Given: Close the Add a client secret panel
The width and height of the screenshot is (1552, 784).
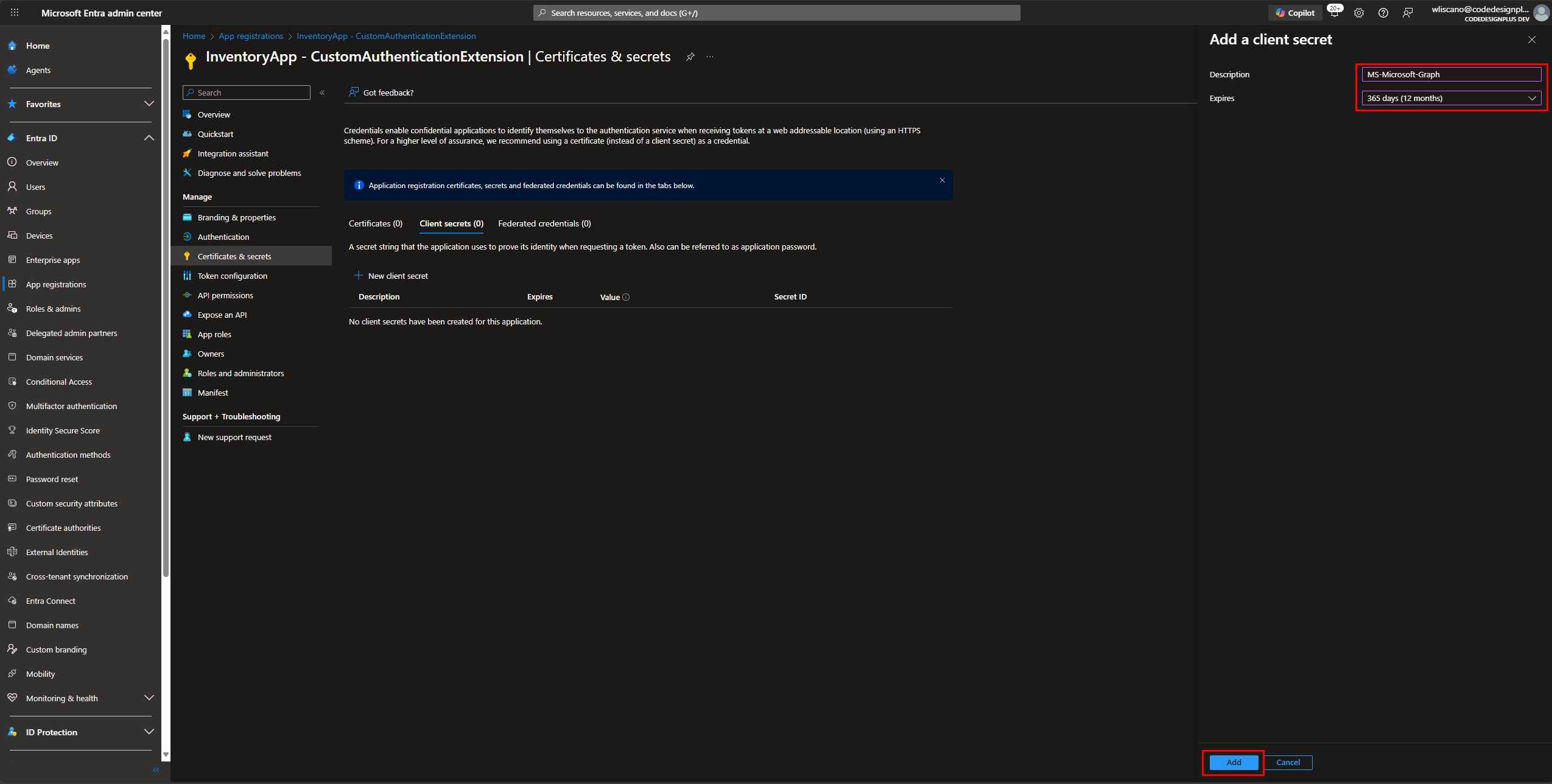Looking at the screenshot, I should point(1531,40).
